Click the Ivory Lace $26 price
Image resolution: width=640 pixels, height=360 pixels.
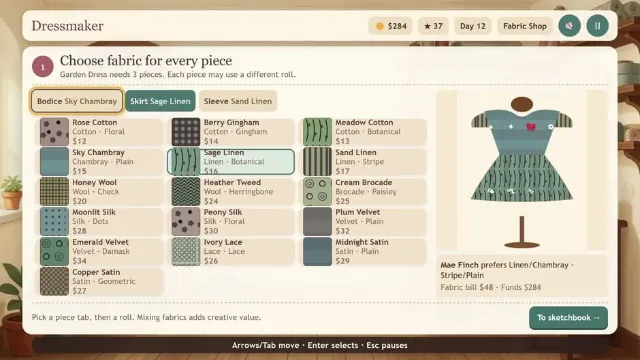pos(211,261)
